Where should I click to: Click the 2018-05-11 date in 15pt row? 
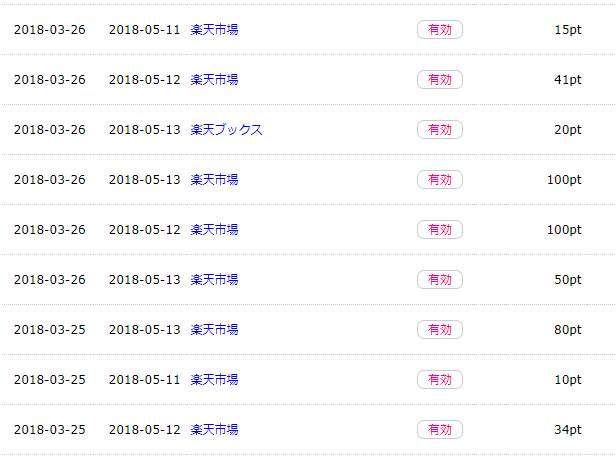[144, 30]
